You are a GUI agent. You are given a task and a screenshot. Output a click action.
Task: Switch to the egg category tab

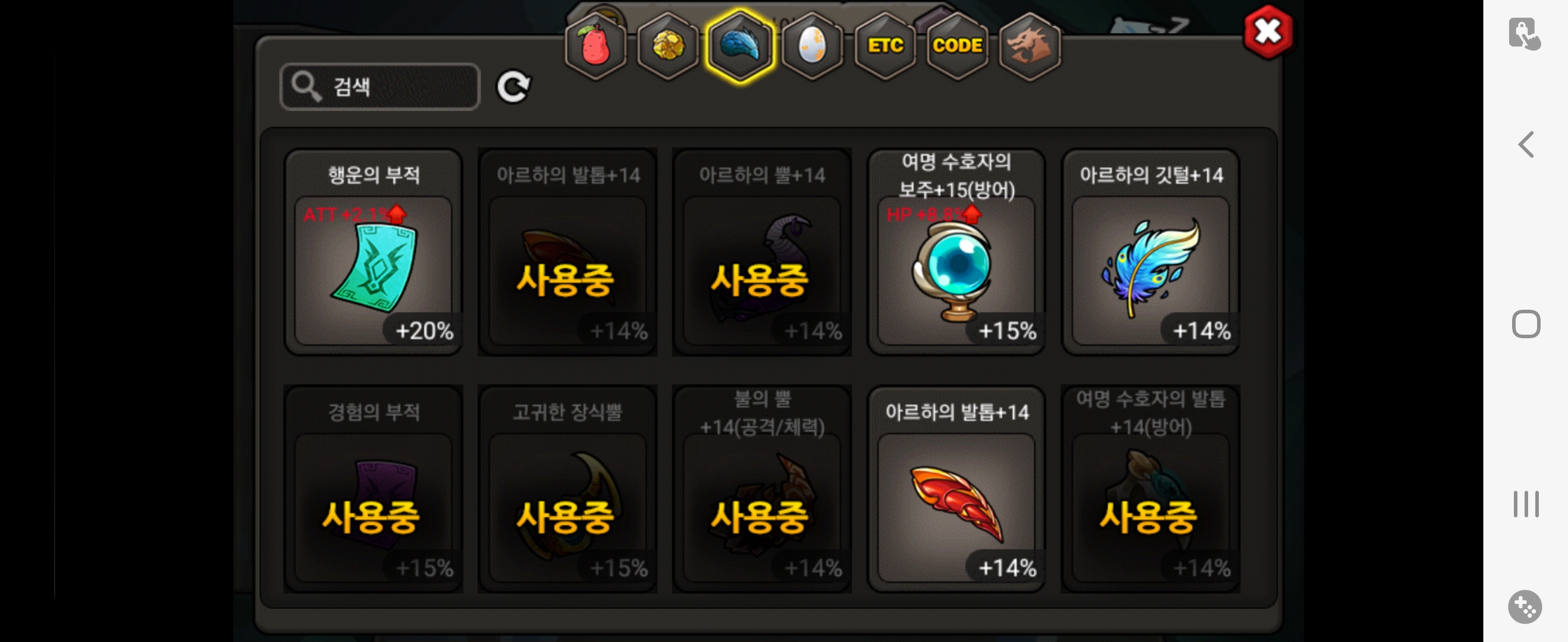pyautogui.click(x=812, y=46)
